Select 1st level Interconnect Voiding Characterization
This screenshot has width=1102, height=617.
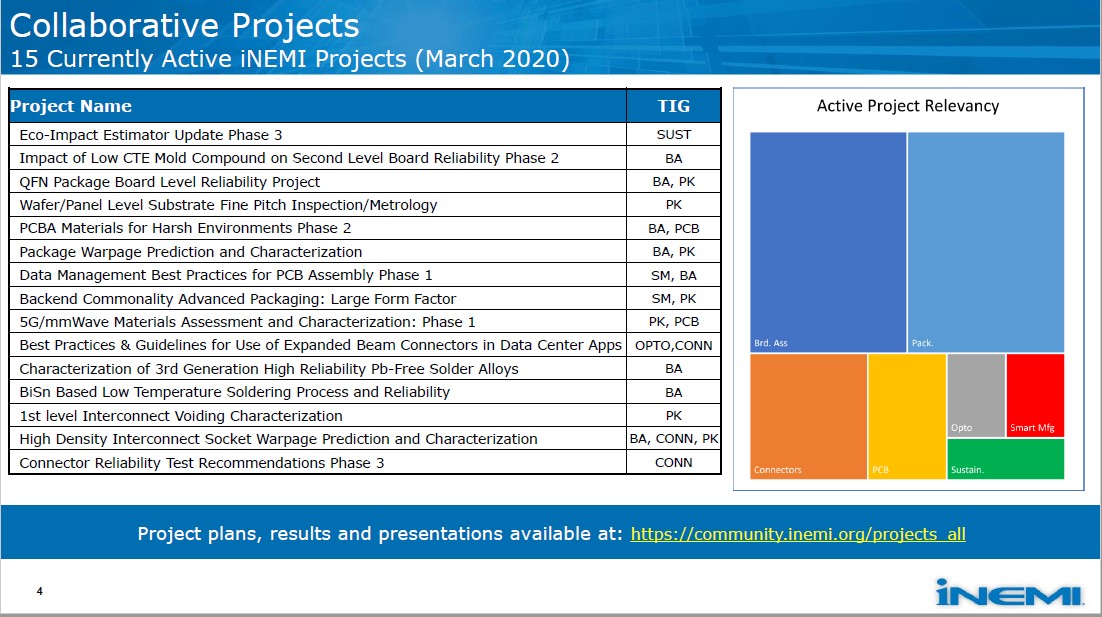pyautogui.click(x=181, y=416)
